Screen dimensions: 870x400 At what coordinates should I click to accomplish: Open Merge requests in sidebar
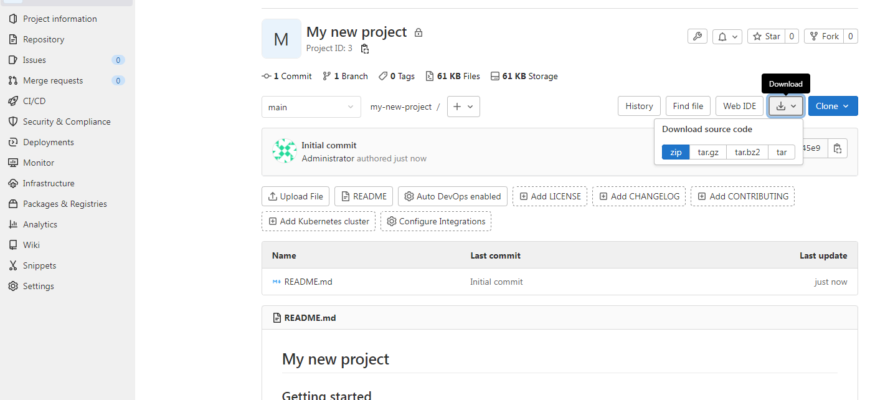(x=53, y=80)
